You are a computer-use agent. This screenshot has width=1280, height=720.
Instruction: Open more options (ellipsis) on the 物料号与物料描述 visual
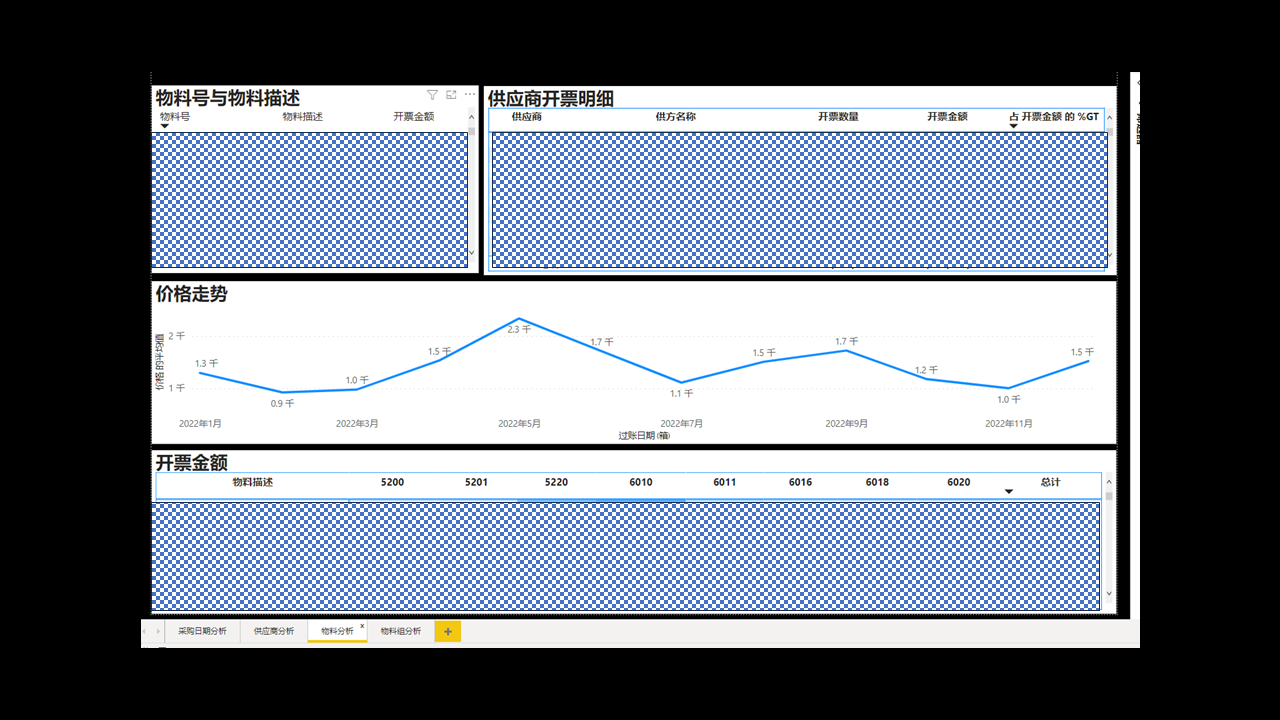[470, 95]
